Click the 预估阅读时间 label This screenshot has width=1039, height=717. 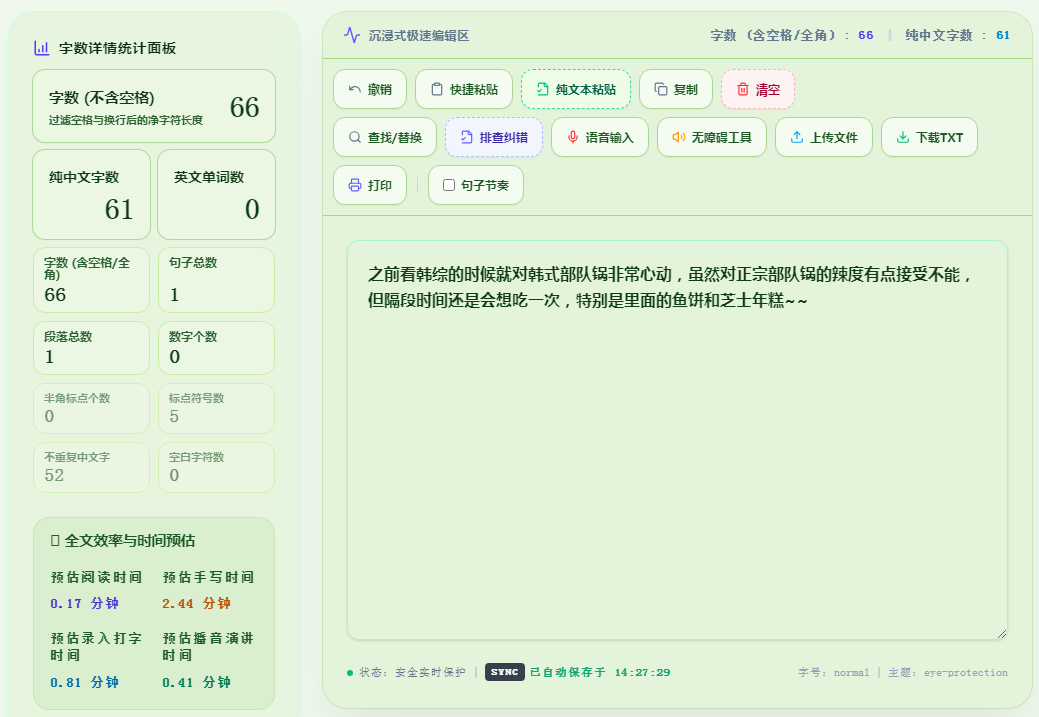click(x=96, y=577)
